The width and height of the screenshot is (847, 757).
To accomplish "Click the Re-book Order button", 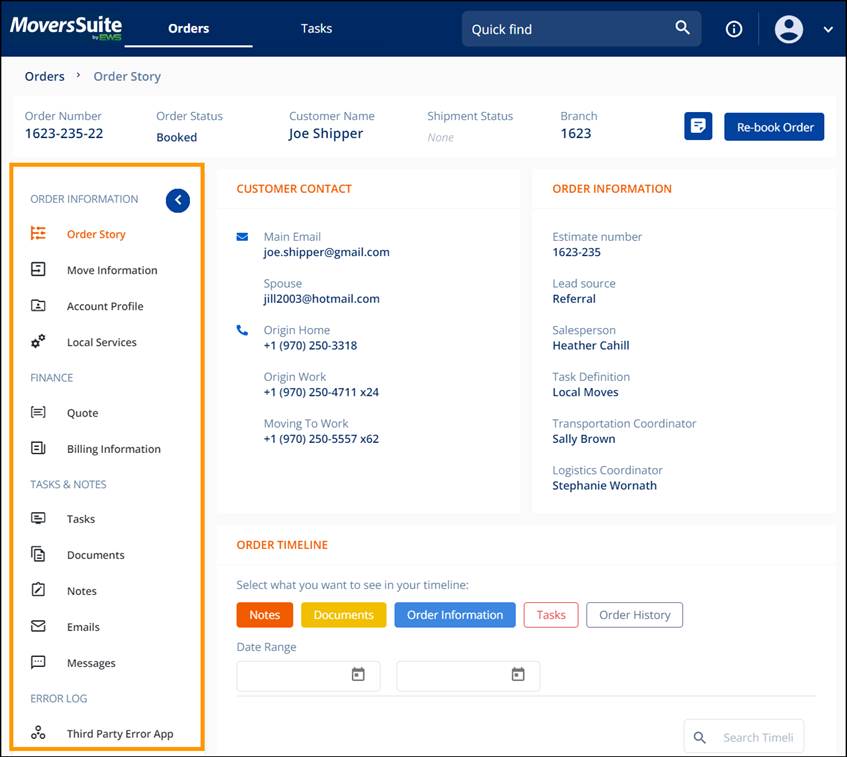I will coord(775,126).
